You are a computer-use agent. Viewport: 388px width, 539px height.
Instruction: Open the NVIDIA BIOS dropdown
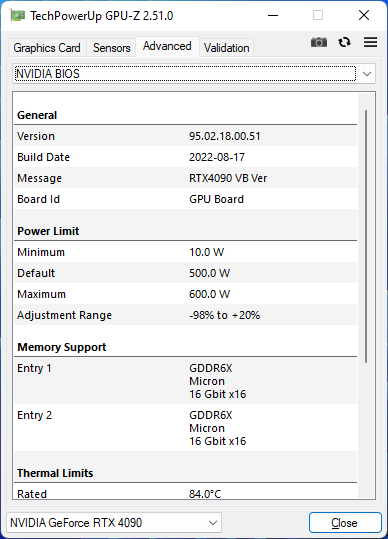pos(194,74)
